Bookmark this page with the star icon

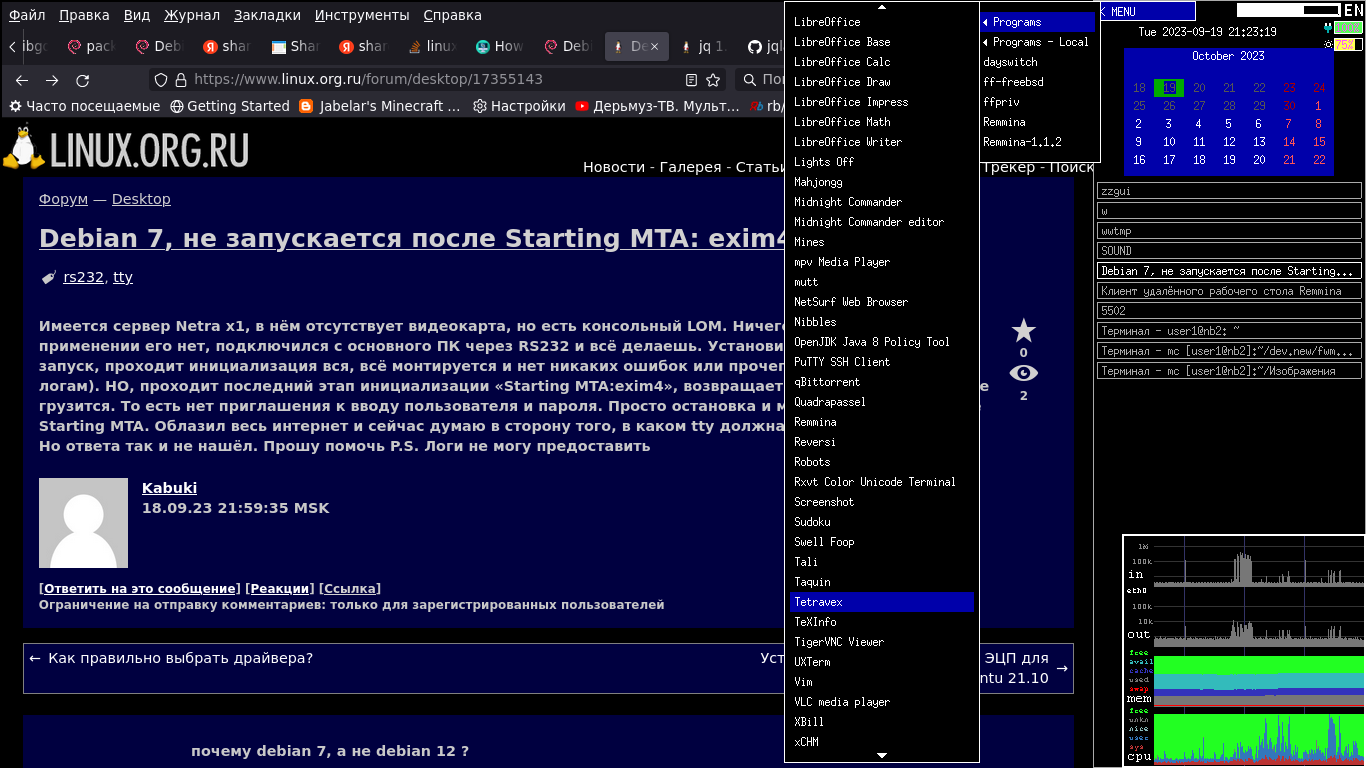pos(713,80)
